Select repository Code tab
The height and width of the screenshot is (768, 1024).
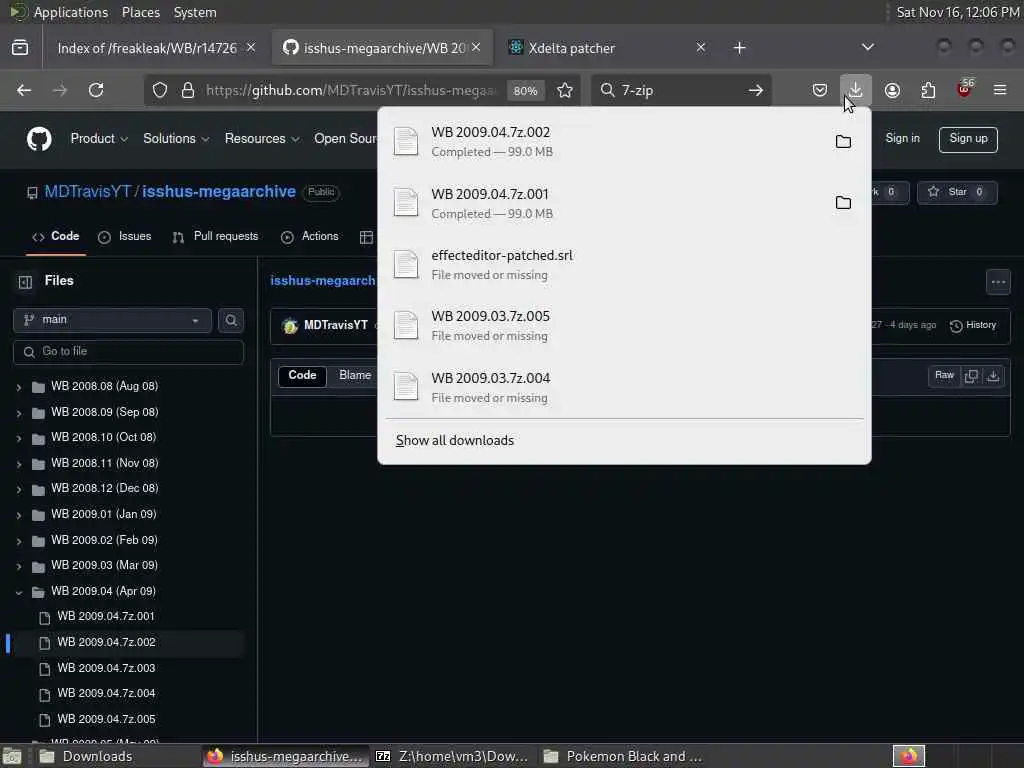coord(56,236)
